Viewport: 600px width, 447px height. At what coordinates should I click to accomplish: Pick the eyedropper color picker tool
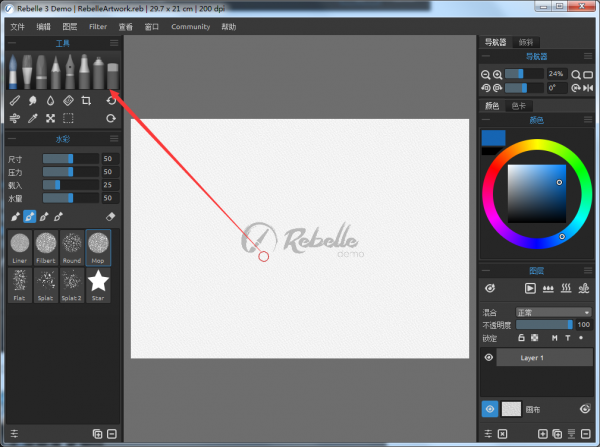pyautogui.click(x=33, y=118)
